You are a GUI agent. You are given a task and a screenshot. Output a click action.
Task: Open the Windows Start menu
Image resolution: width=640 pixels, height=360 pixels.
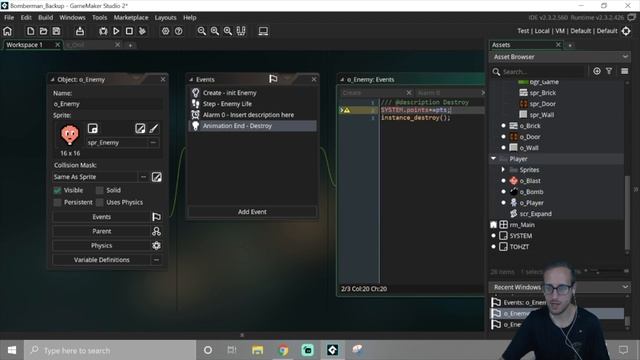(x=12, y=350)
